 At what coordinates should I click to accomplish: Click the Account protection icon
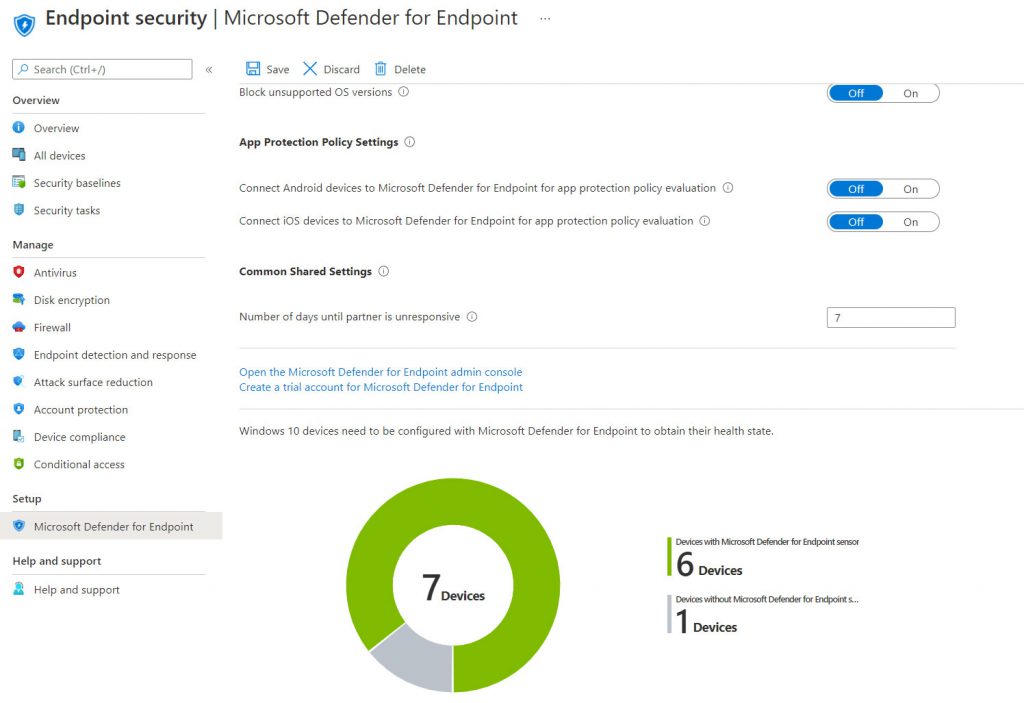(x=19, y=409)
